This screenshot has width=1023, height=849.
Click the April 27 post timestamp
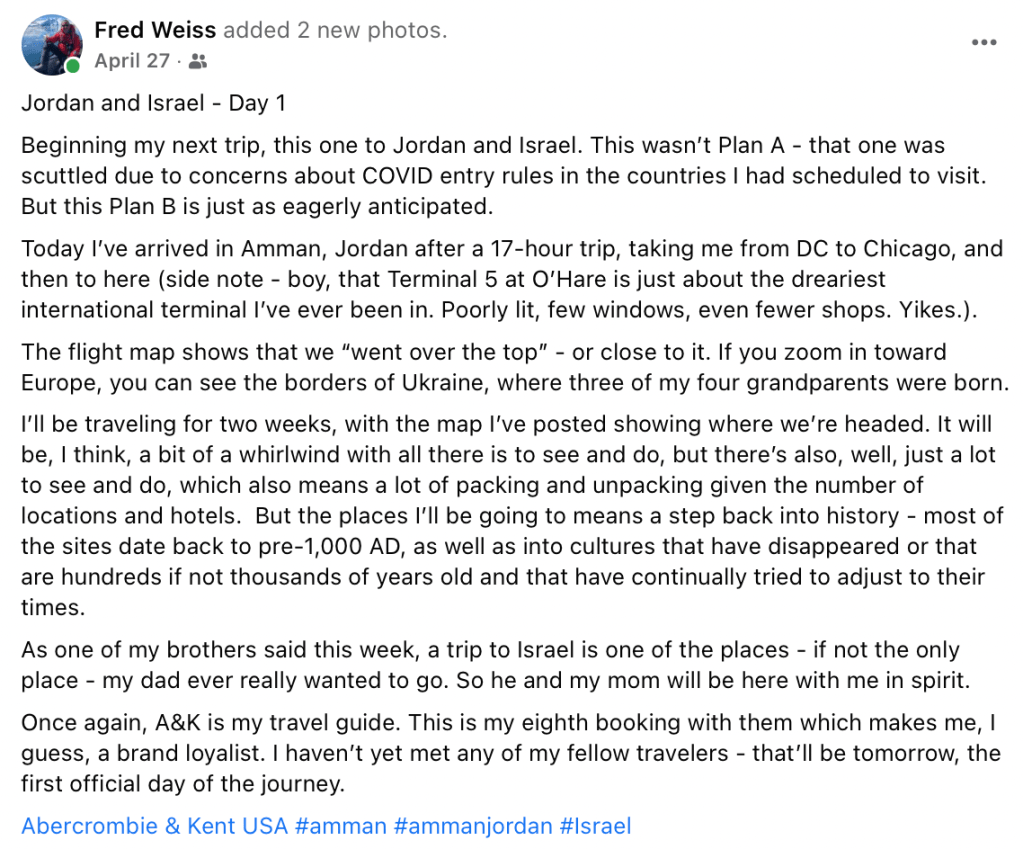pos(132,61)
